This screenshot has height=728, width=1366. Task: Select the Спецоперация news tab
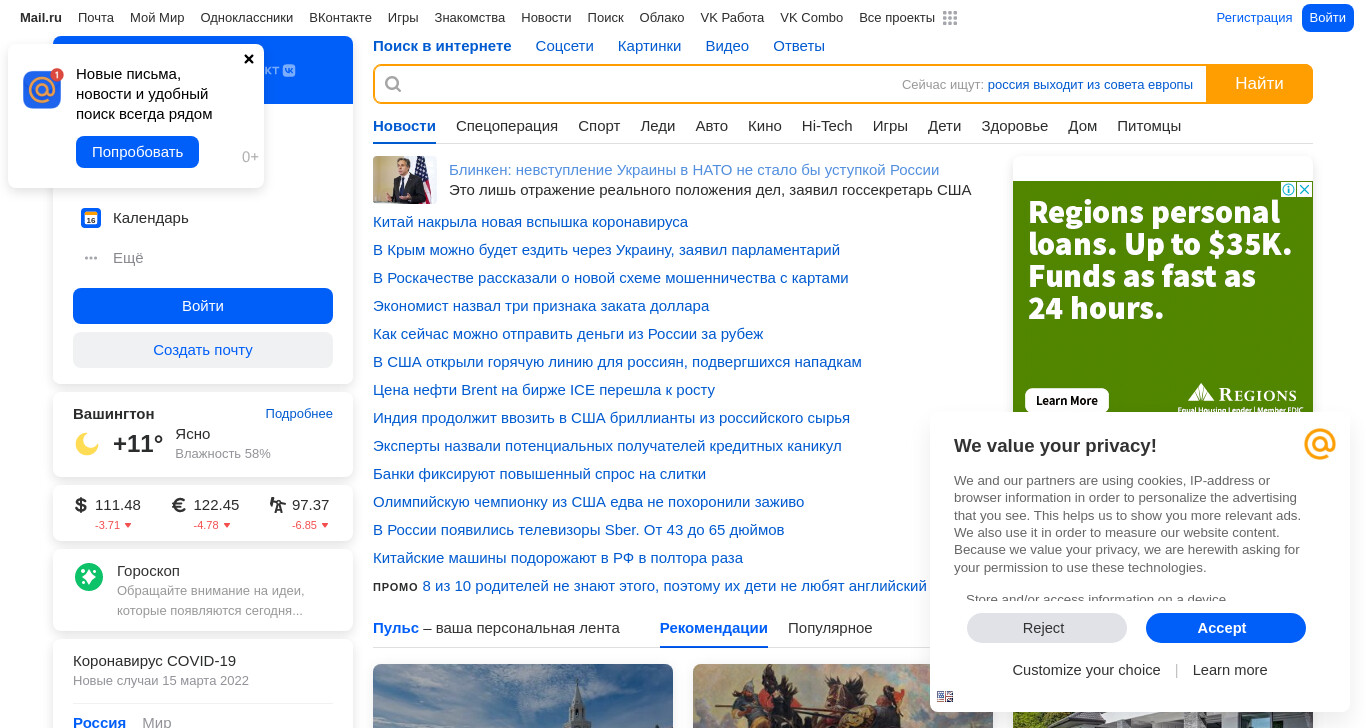(507, 126)
